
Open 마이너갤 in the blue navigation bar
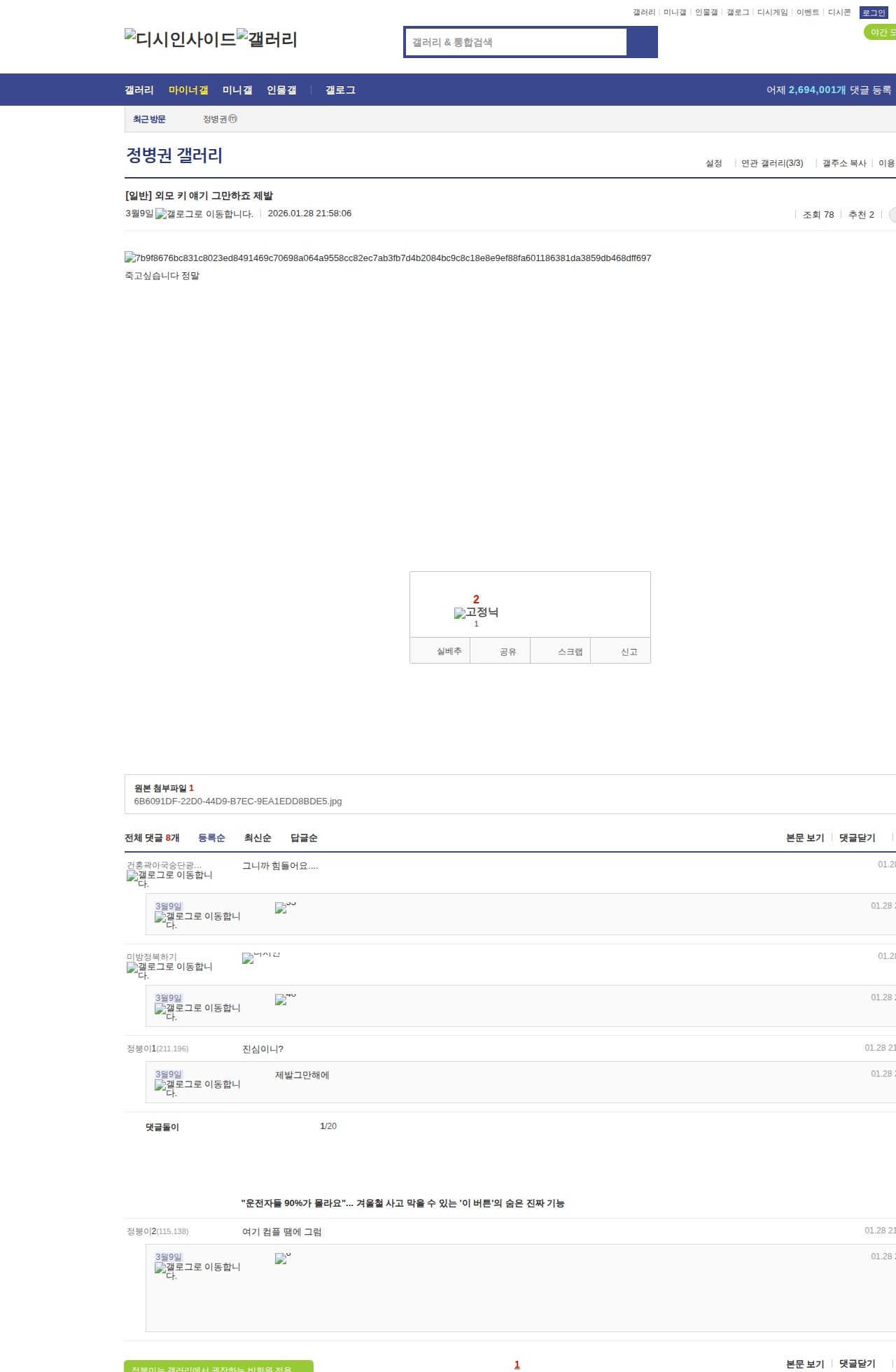[188, 90]
